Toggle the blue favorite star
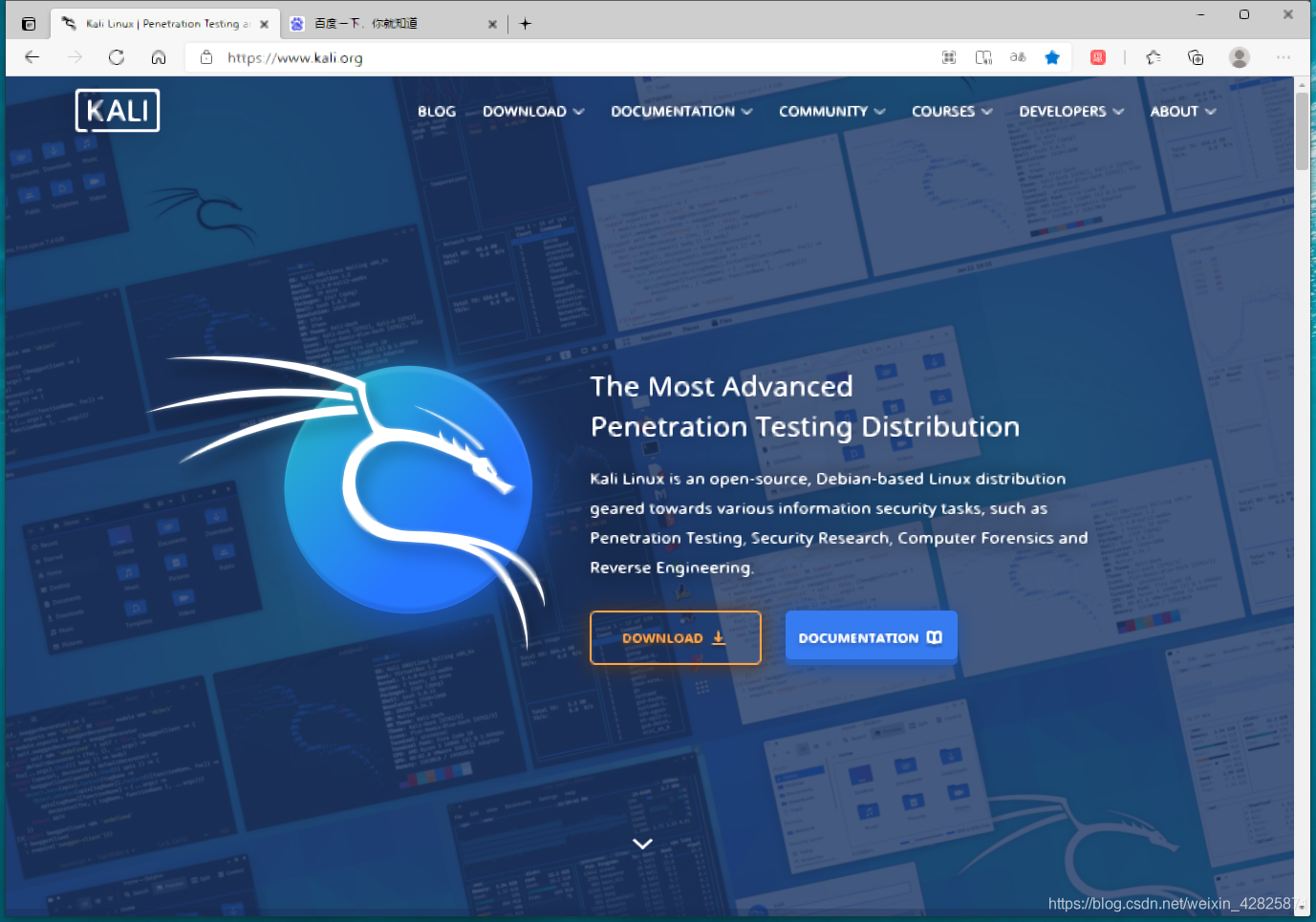The image size is (1316, 922). point(1052,57)
